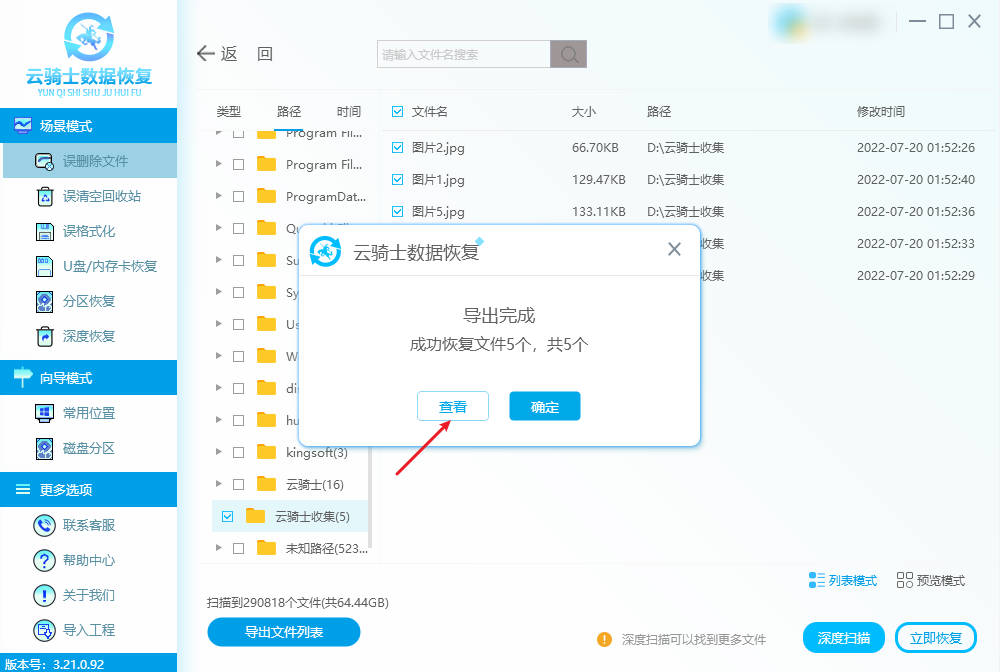Image resolution: width=1000 pixels, height=672 pixels.
Task: Close the 导出完成 dialog with X
Action: tap(674, 249)
